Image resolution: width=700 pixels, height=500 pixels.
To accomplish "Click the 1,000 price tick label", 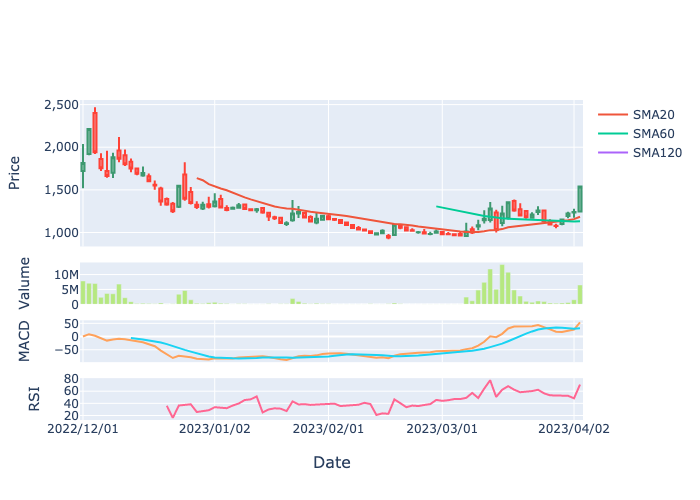I will (61, 233).
